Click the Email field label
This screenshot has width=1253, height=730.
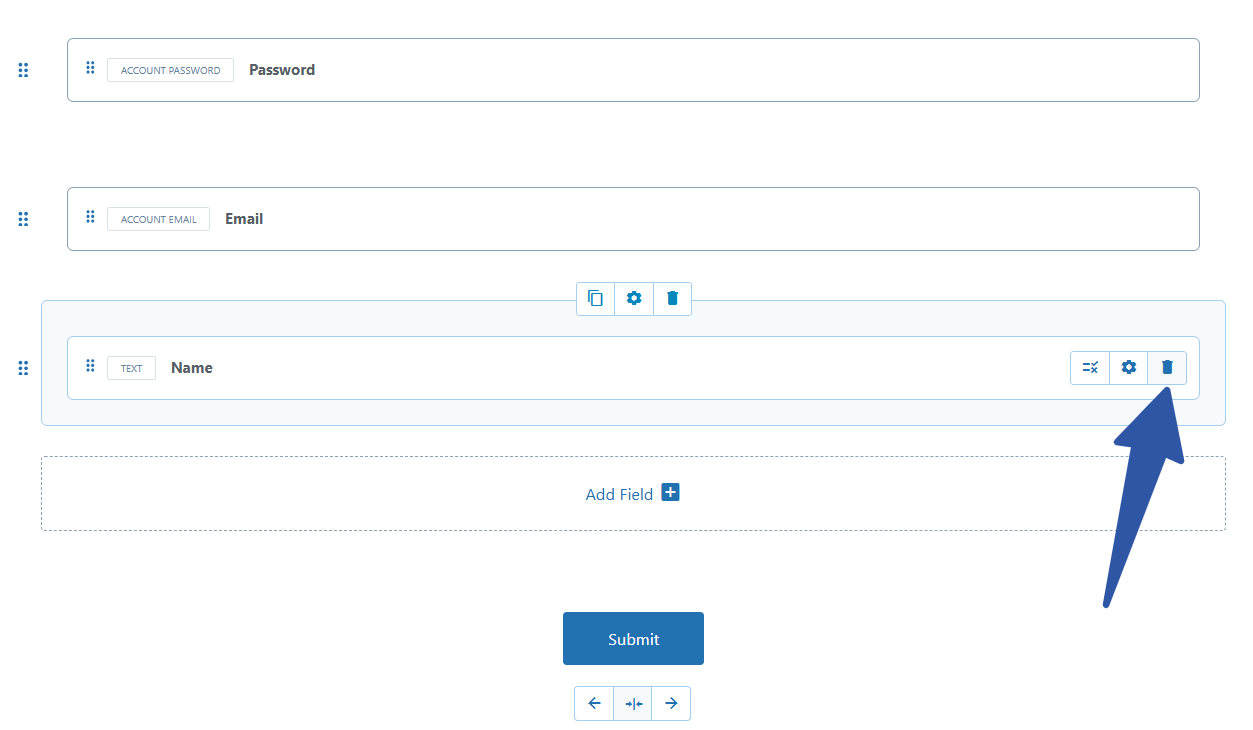[x=244, y=218]
